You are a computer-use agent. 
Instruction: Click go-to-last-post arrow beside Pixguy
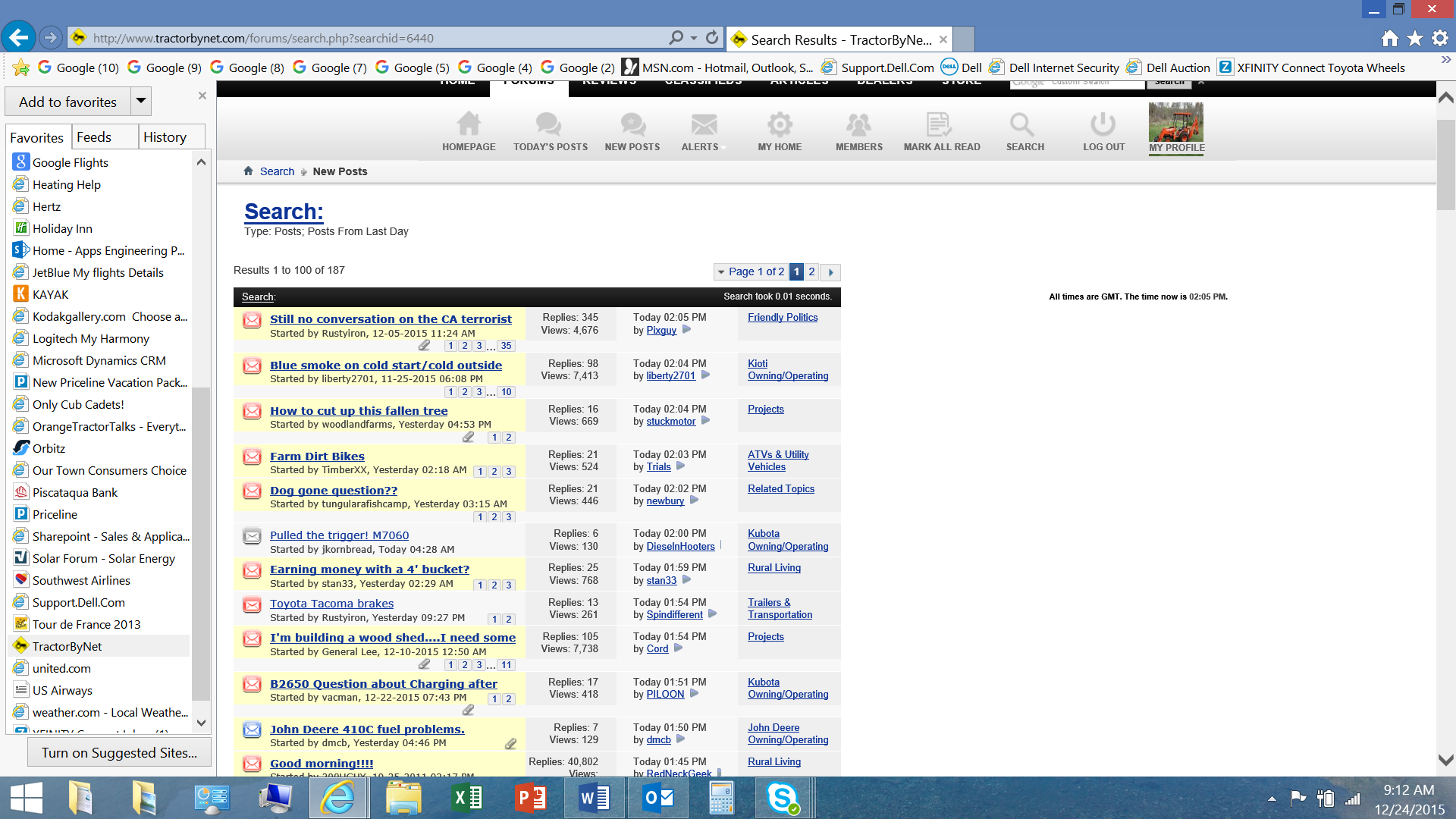(686, 330)
